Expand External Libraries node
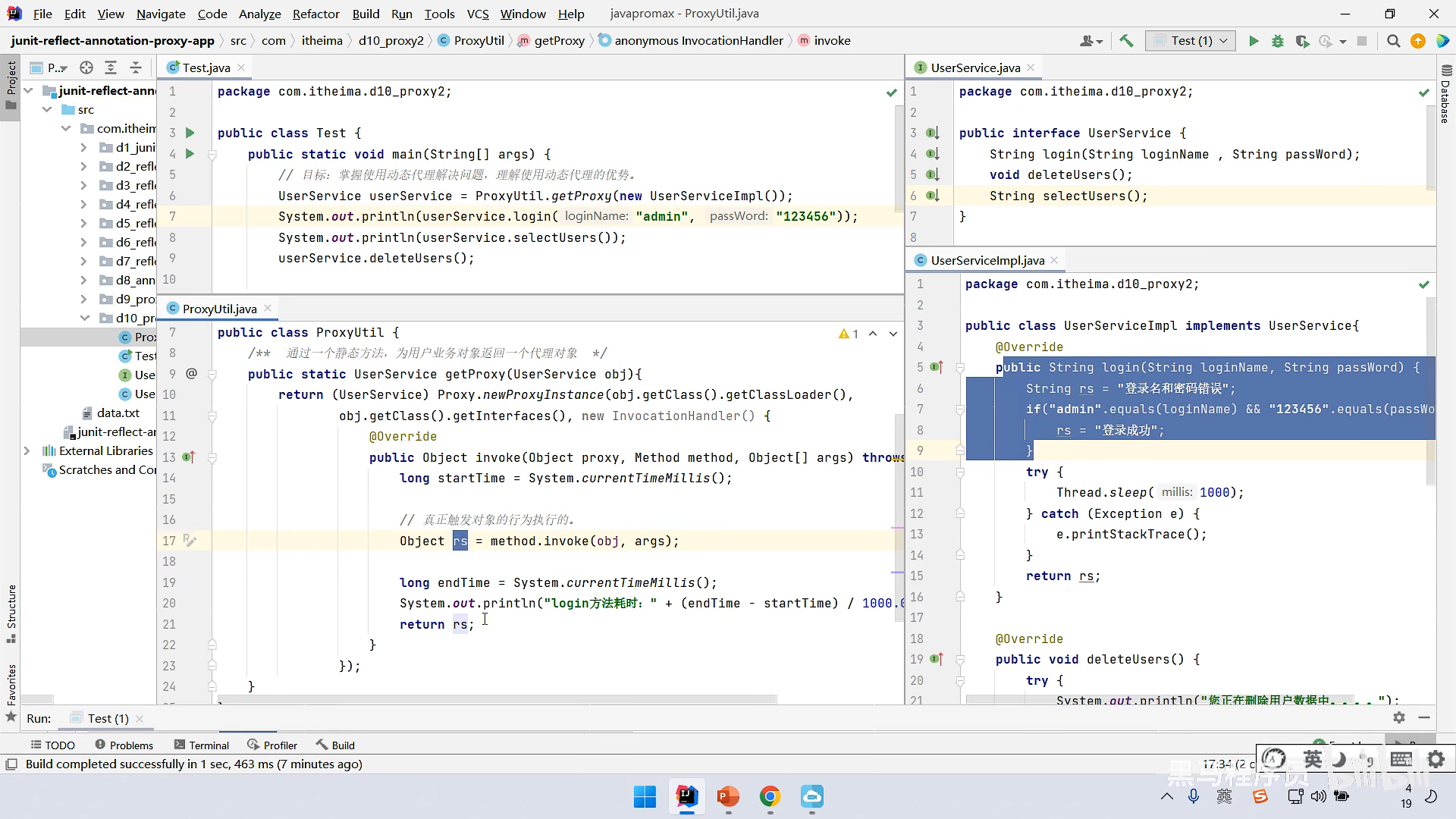The width and height of the screenshot is (1456, 819). tap(27, 450)
